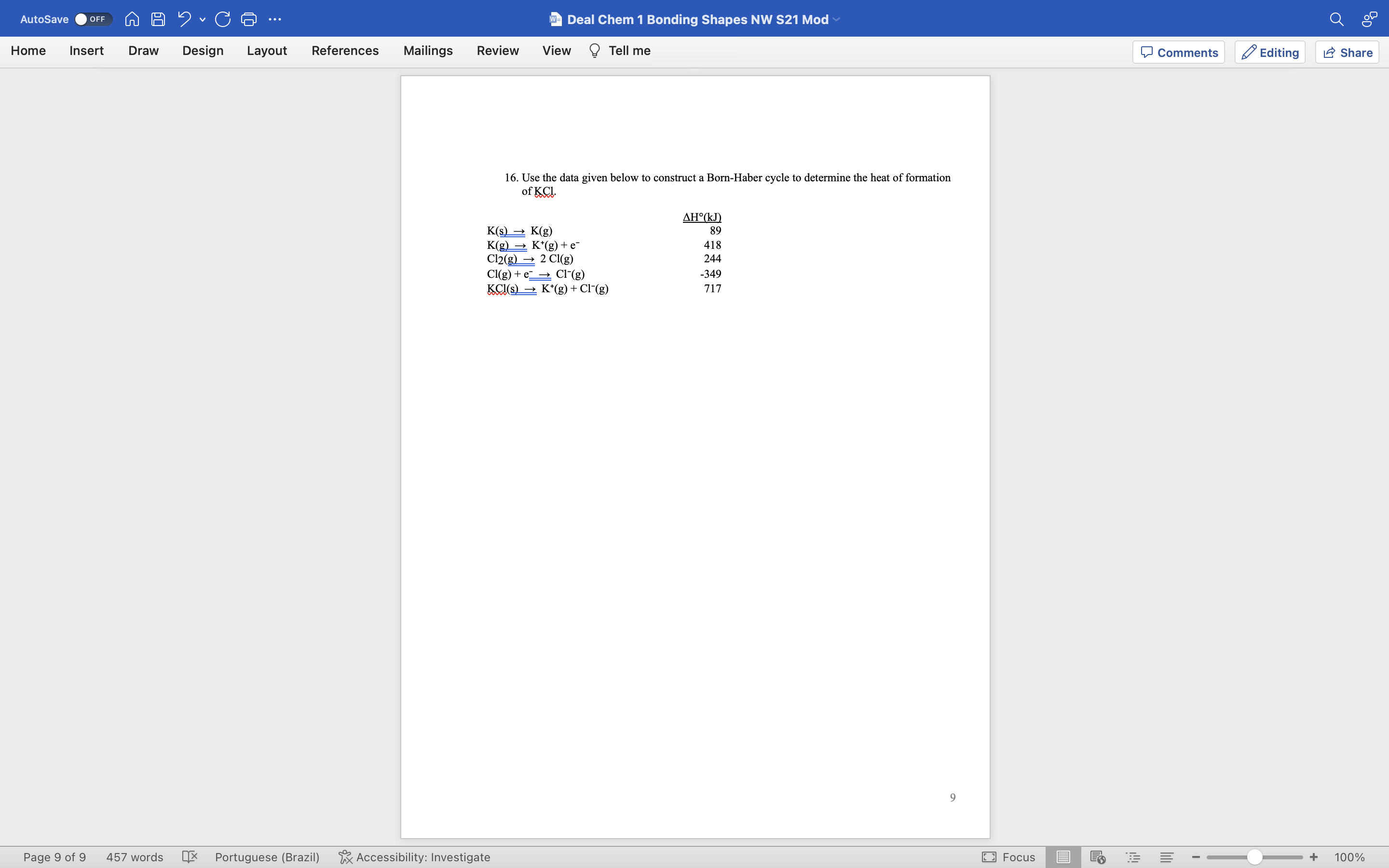Expand the undo history dropdown arrow

203,20
